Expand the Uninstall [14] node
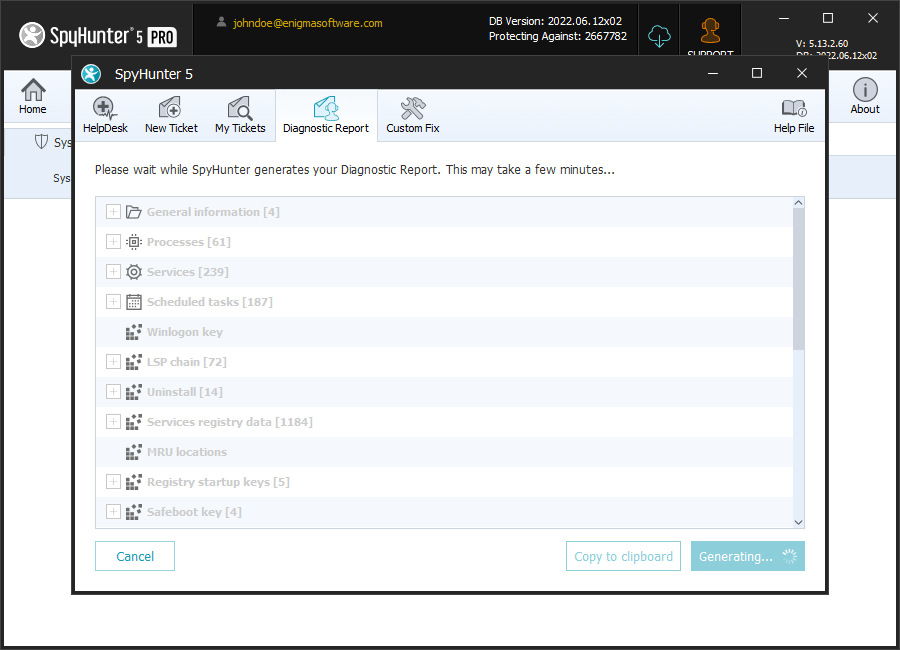Viewport: 900px width, 650px height. point(113,392)
